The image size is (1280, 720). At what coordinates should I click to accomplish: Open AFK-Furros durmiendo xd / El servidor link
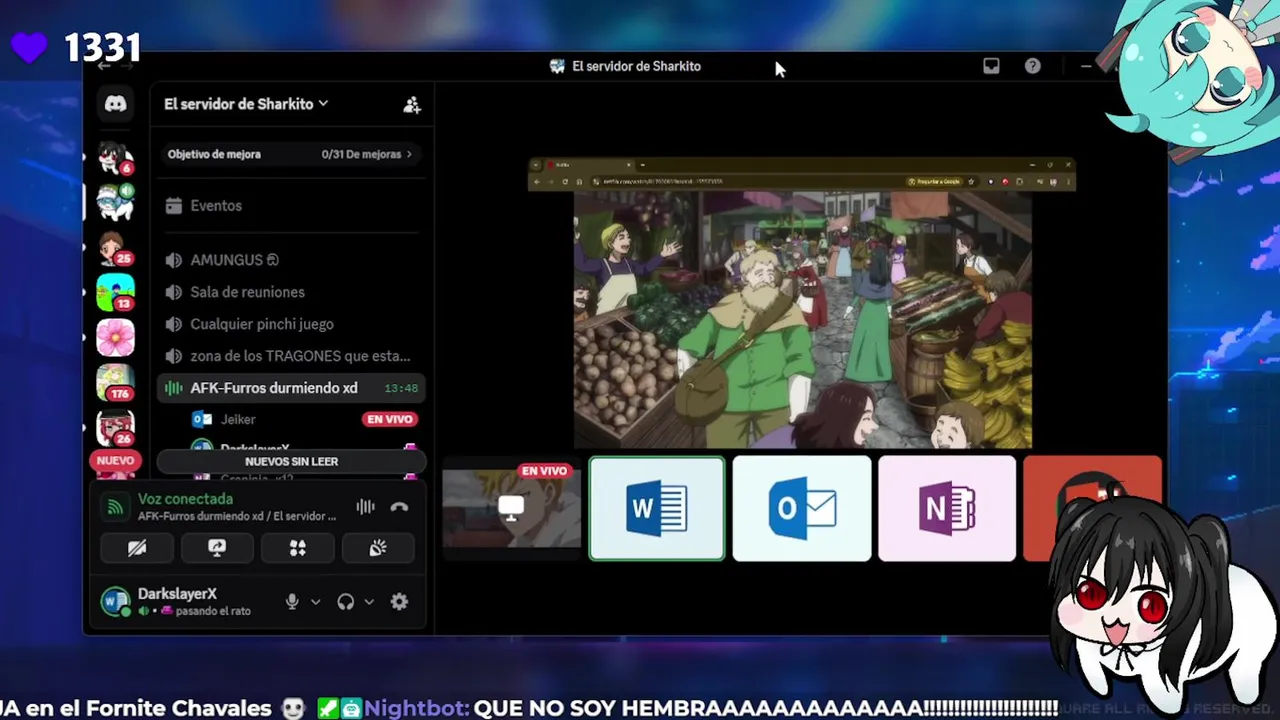click(x=237, y=516)
